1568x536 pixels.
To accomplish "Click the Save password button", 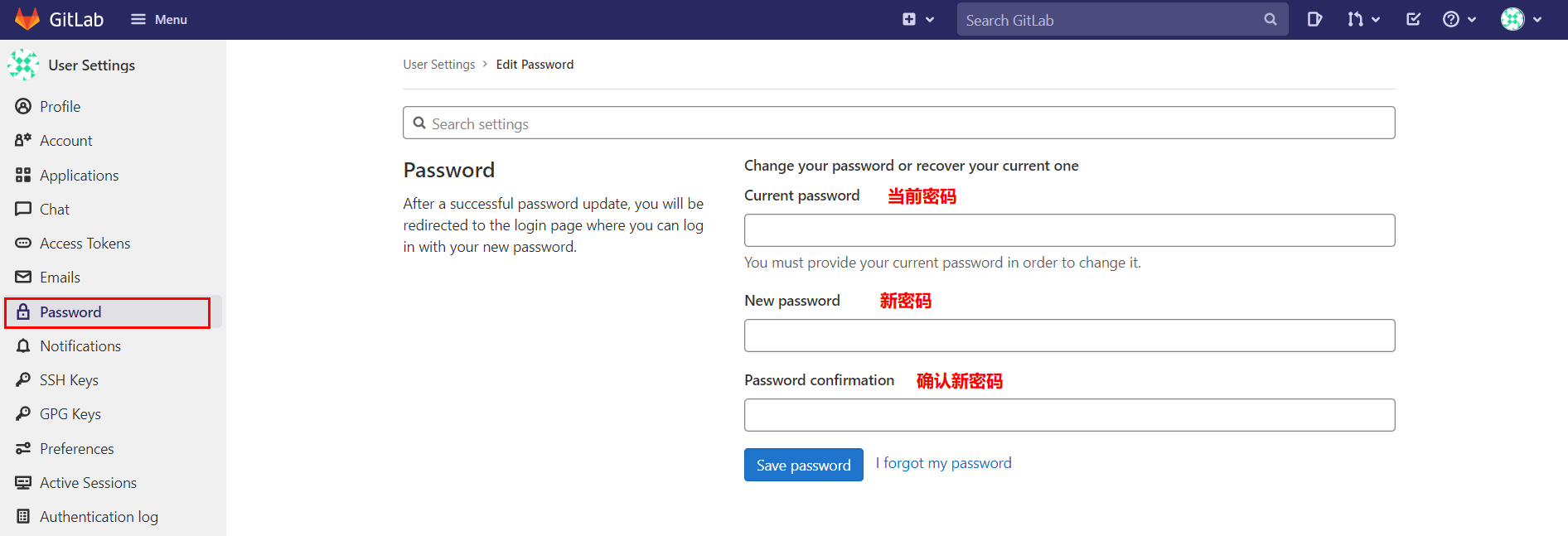I will click(x=803, y=465).
